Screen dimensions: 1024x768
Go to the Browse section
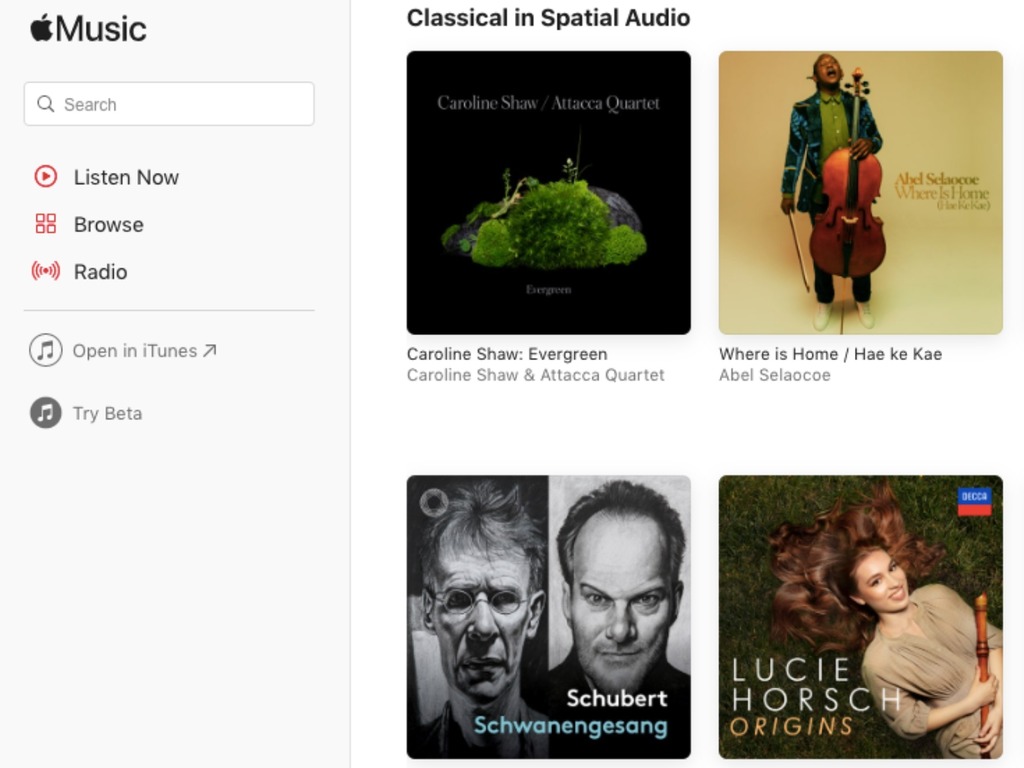tap(89, 224)
